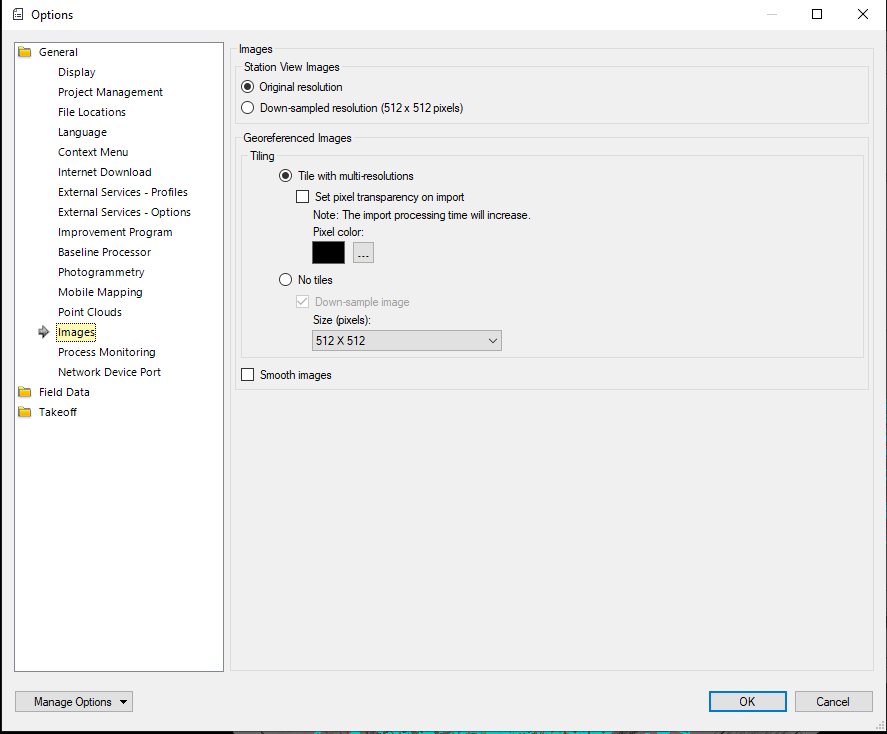
Task: Go to File Locations settings
Action: 92,112
